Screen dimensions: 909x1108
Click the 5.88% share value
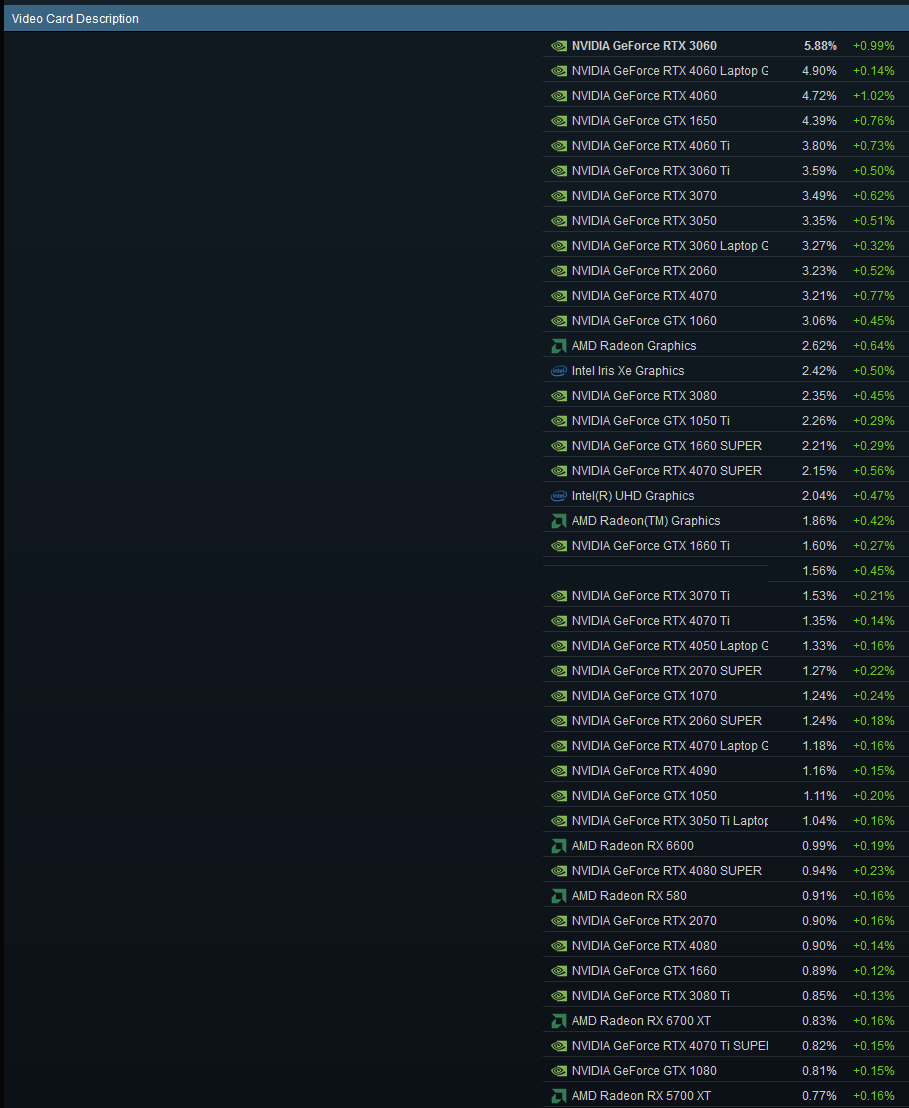pos(820,46)
